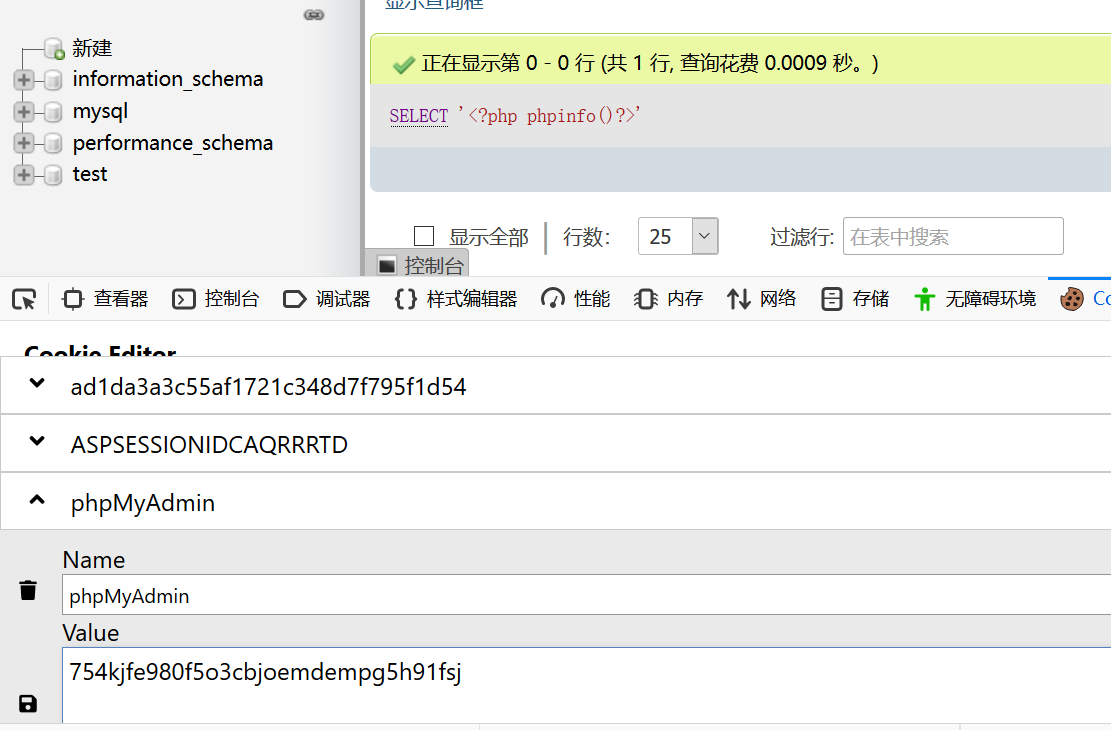1111x730 pixels.
Task: Open the 无障碍环境 accessibility panel
Action: [975, 298]
